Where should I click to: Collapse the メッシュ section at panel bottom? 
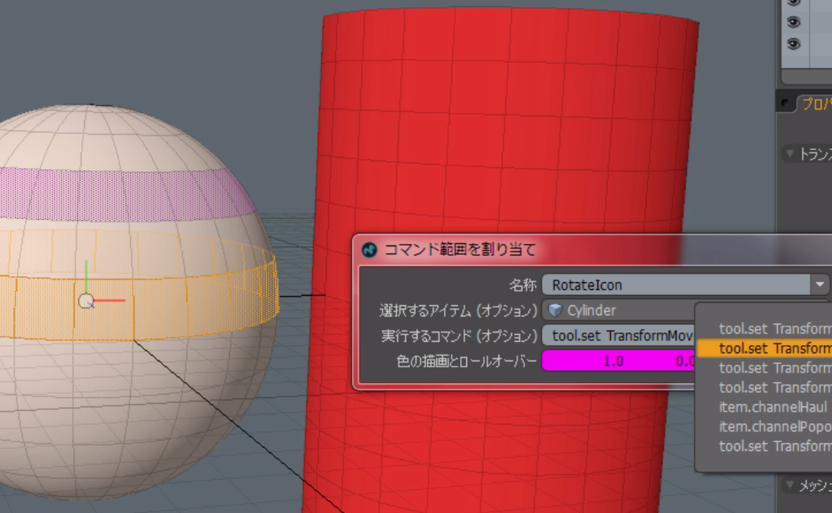789,485
